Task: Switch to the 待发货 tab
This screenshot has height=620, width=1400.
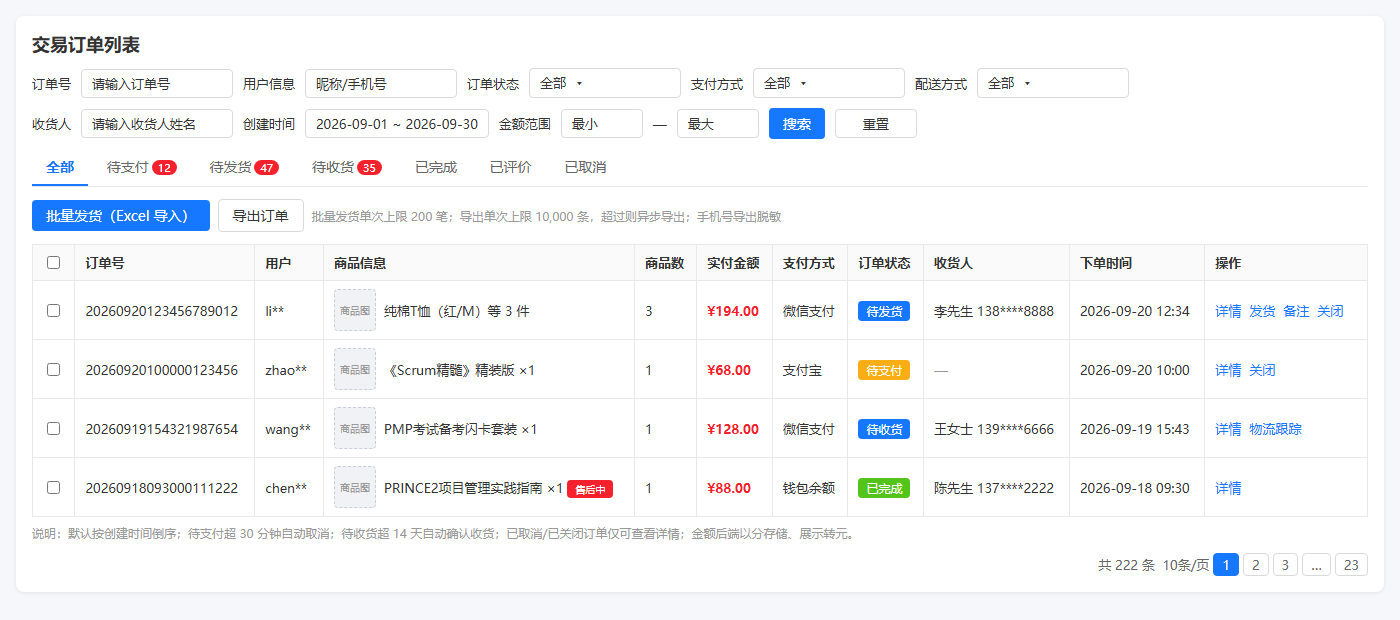Action: tap(244, 167)
